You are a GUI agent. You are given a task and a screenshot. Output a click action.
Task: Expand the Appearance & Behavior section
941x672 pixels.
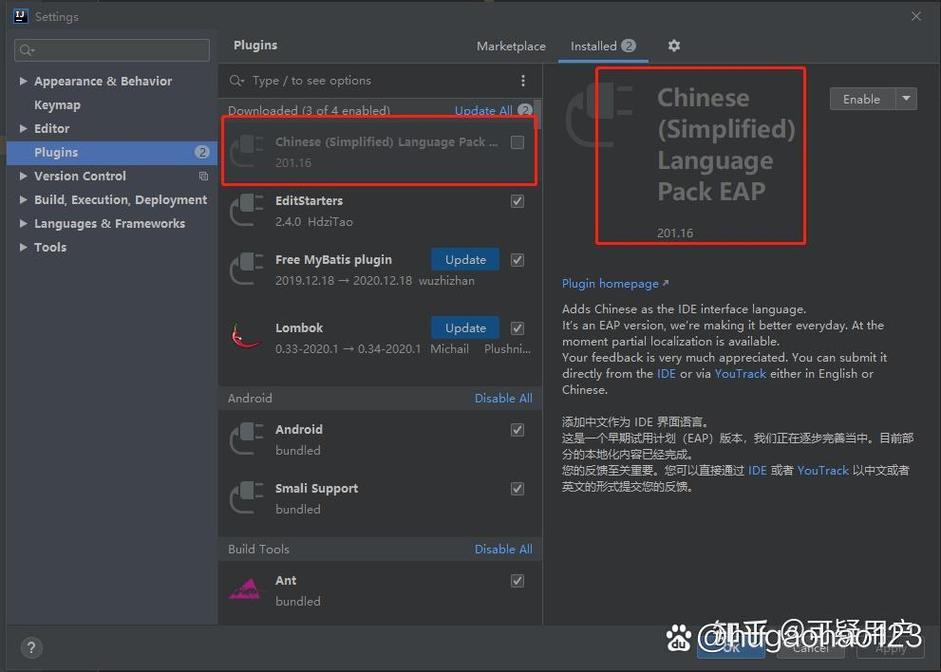click(x=22, y=81)
